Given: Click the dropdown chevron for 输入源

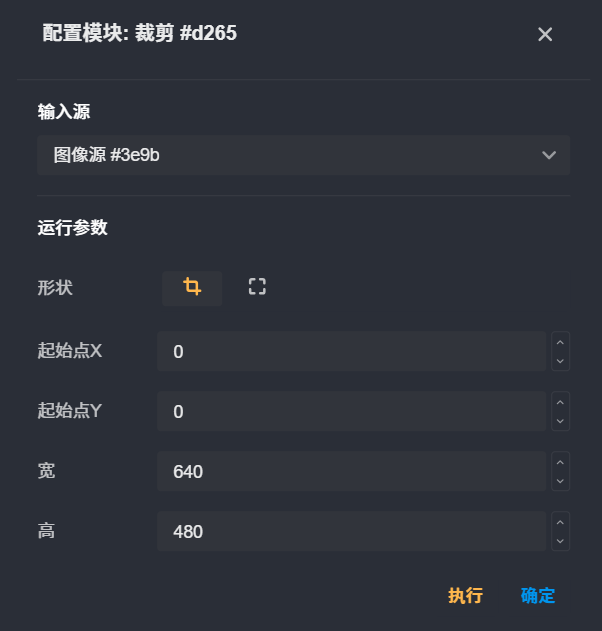Looking at the screenshot, I should click(548, 155).
